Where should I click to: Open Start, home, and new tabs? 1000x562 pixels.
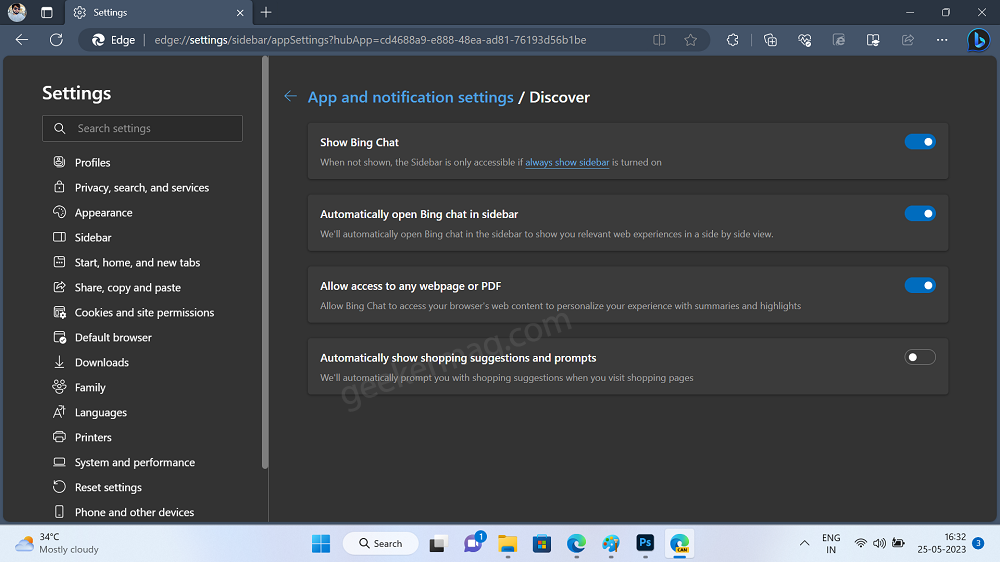click(x=137, y=262)
